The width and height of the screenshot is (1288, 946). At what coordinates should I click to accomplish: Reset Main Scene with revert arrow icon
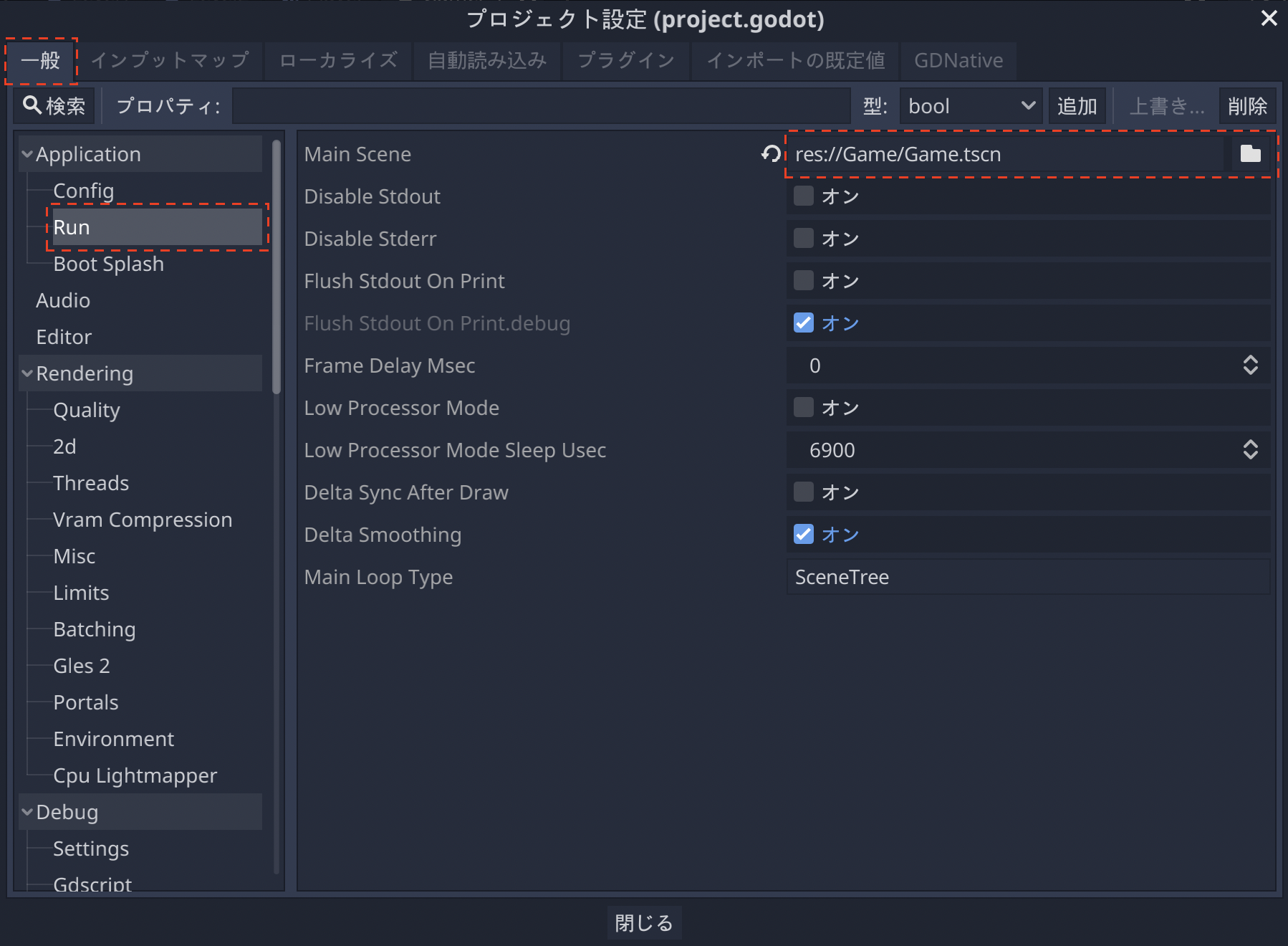pyautogui.click(x=771, y=153)
